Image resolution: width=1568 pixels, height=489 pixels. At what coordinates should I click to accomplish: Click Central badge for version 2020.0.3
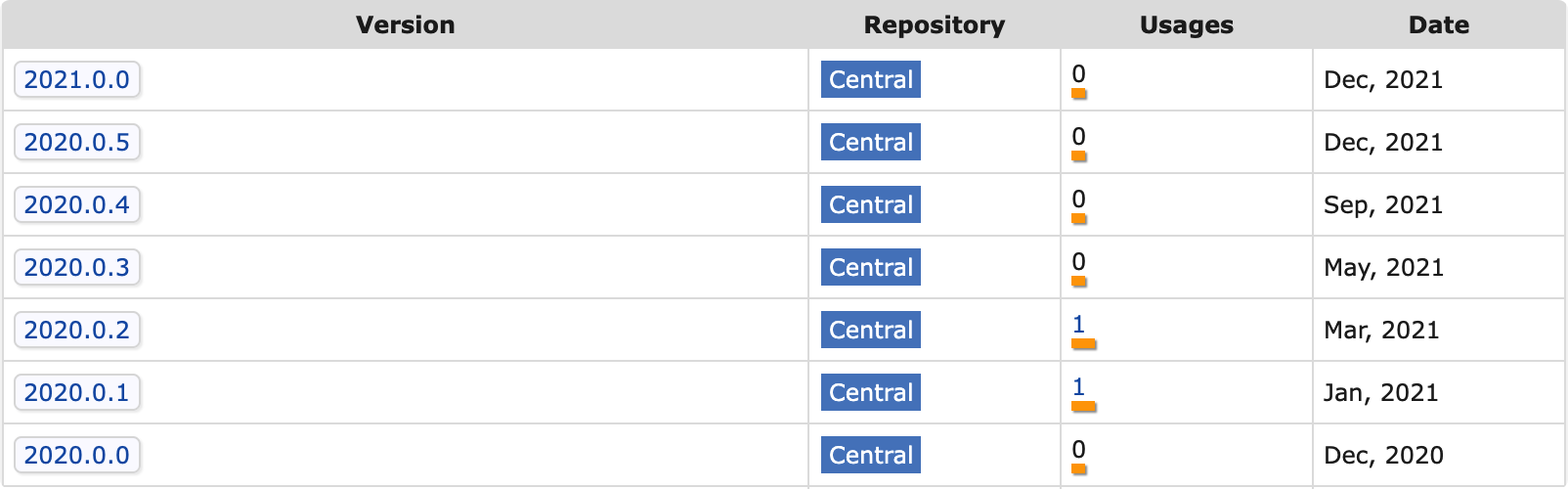(x=870, y=268)
